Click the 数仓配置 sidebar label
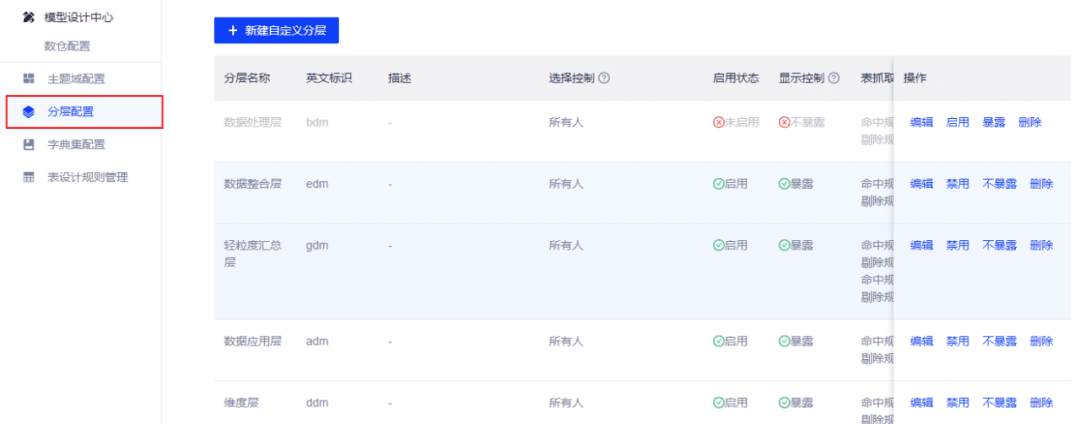The width and height of the screenshot is (1080, 424). tap(68, 46)
